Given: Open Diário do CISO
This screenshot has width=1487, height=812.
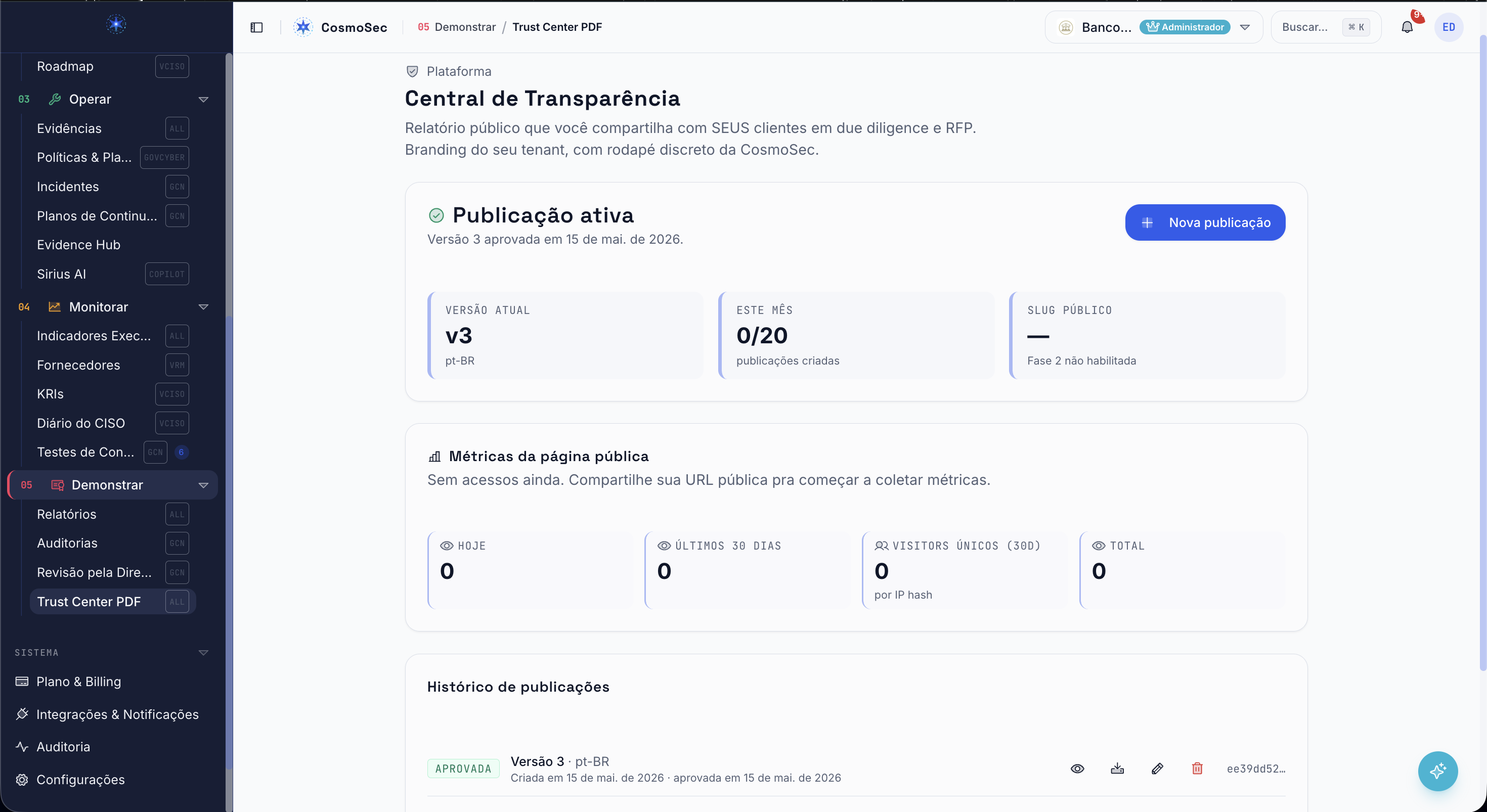Looking at the screenshot, I should (113, 423).
